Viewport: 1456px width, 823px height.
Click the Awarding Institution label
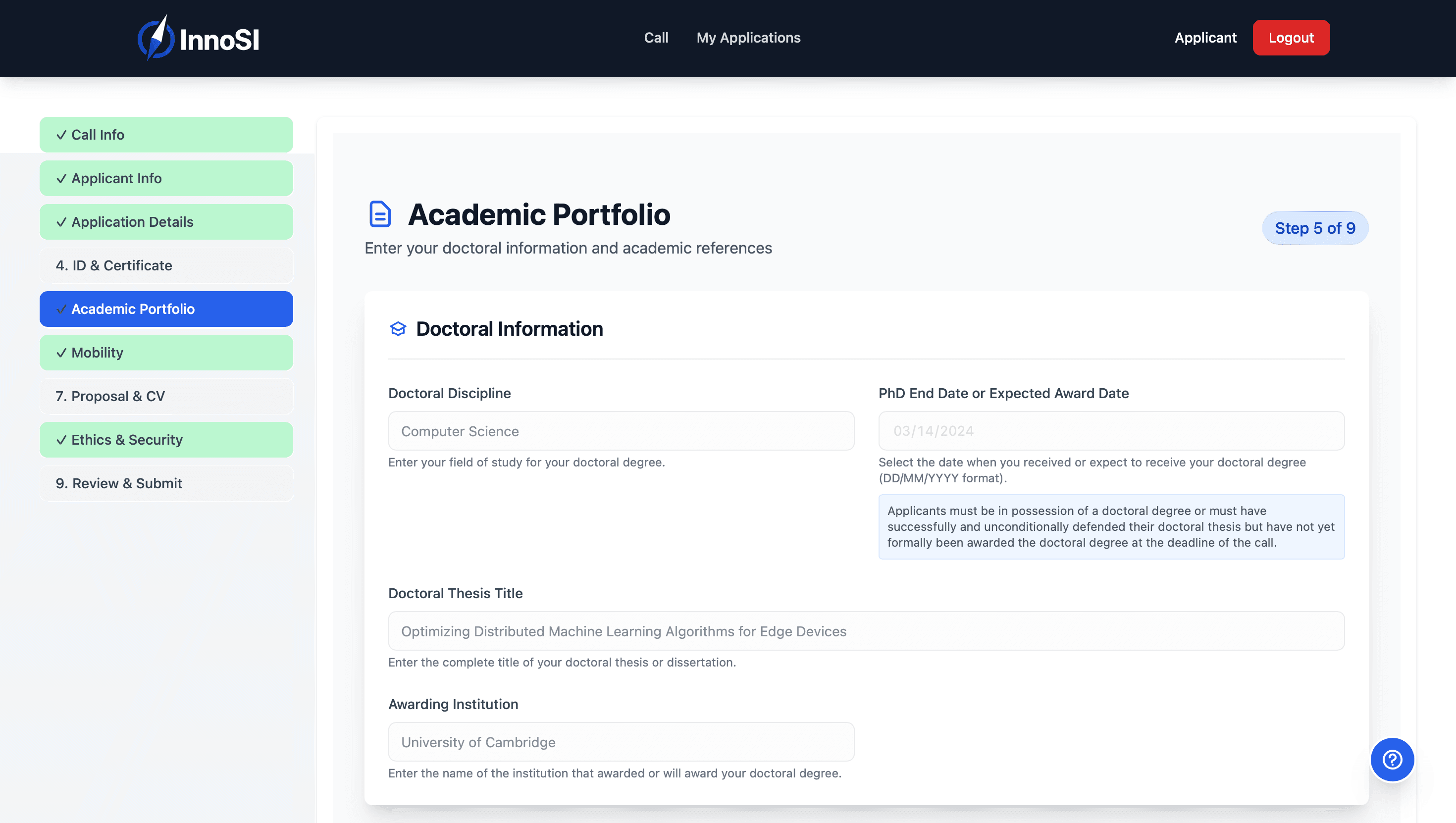click(x=453, y=704)
